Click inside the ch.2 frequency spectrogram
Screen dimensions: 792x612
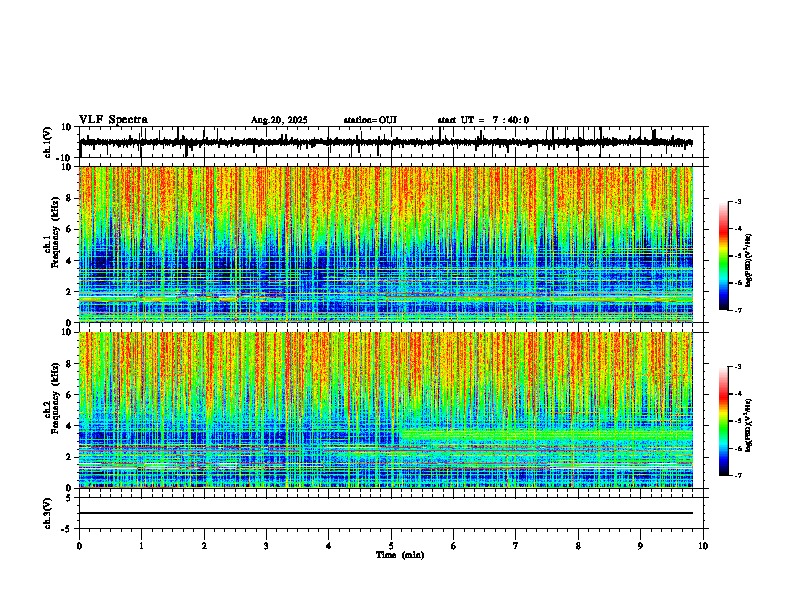(386, 410)
